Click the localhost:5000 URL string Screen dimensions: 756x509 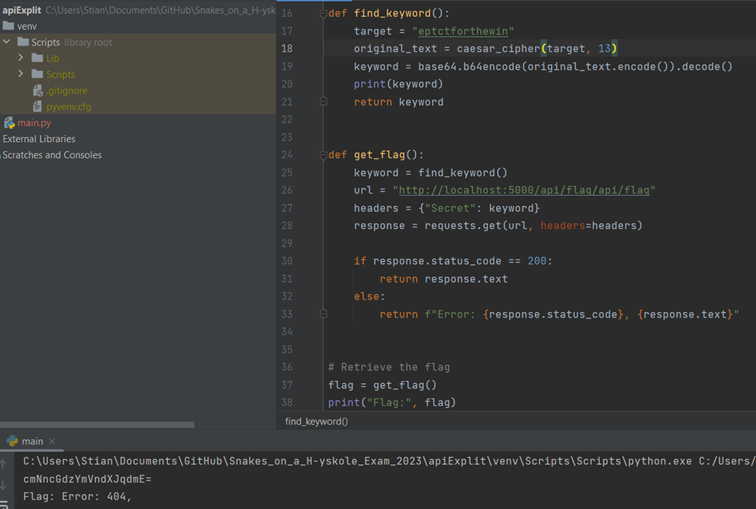524,190
